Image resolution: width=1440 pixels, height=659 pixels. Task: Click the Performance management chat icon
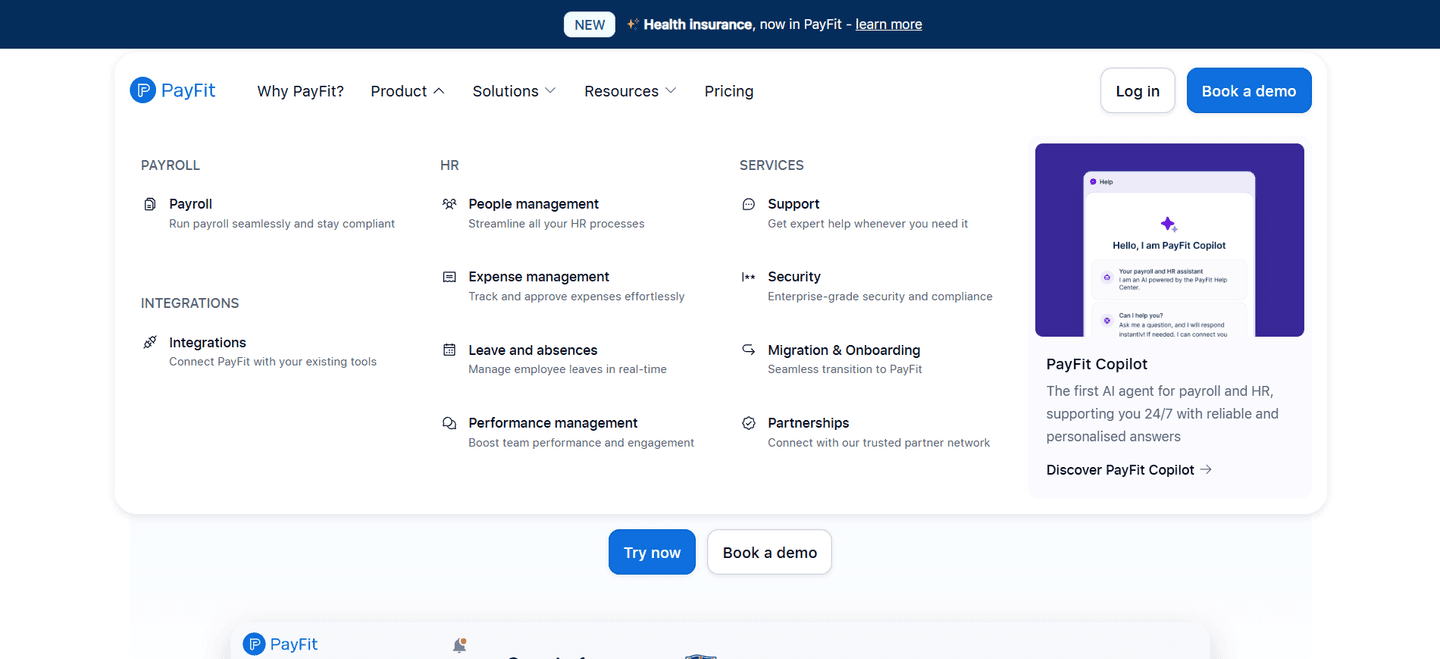pos(449,423)
